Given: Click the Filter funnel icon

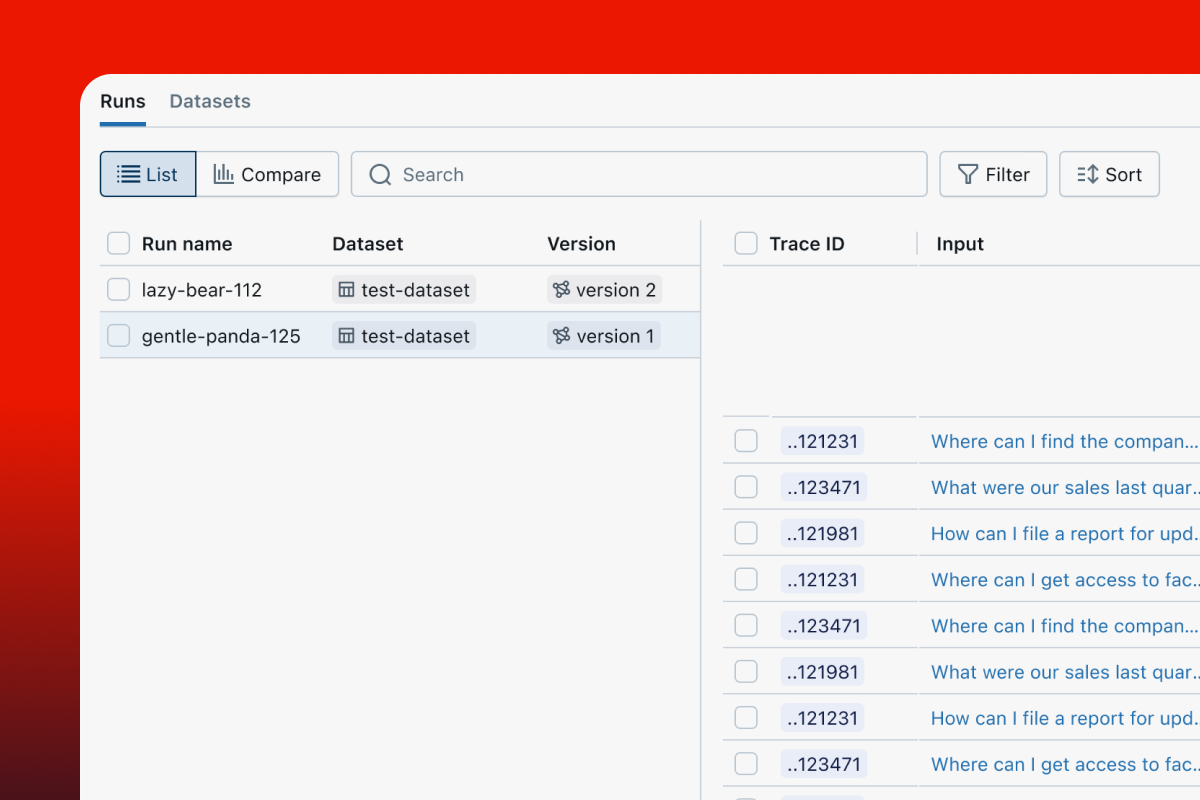Looking at the screenshot, I should point(967,175).
